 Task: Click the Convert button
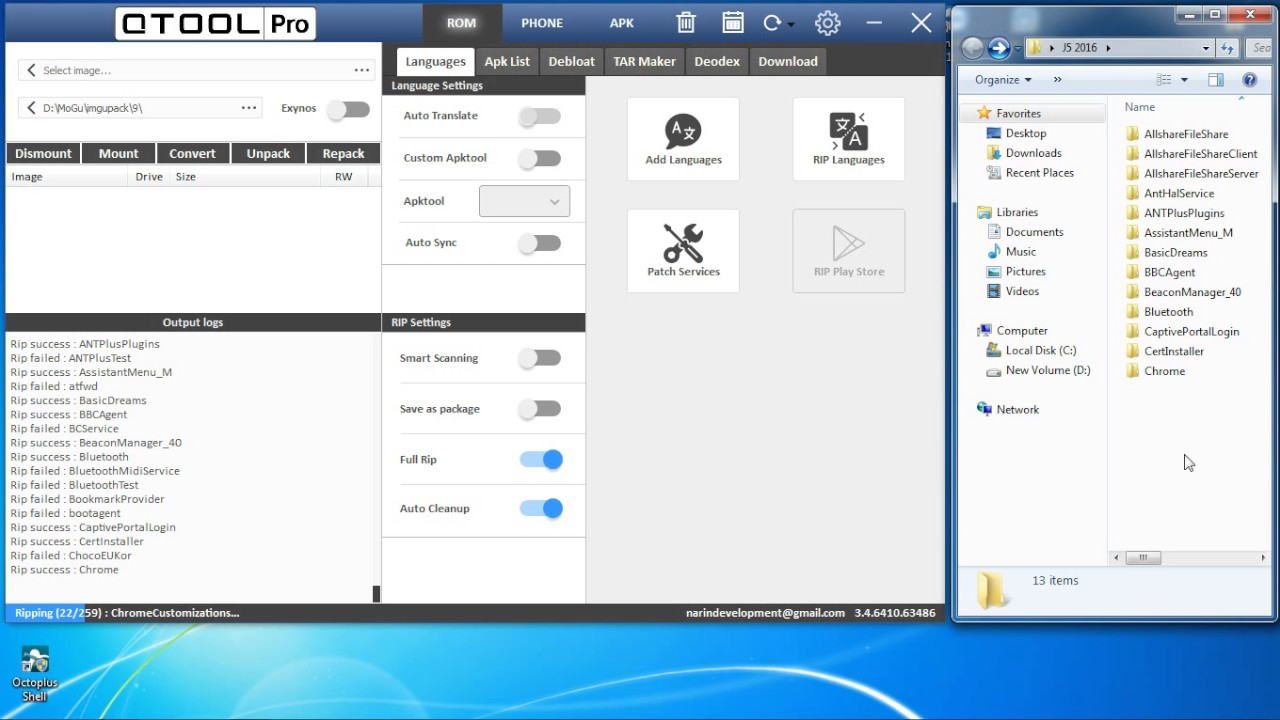192,154
